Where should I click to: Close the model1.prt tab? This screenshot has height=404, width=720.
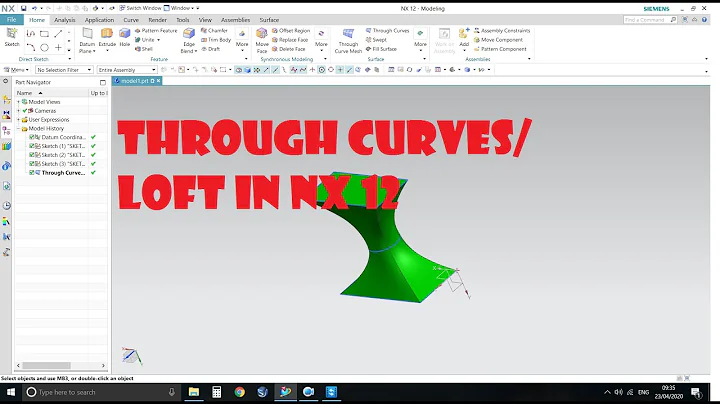(158, 81)
